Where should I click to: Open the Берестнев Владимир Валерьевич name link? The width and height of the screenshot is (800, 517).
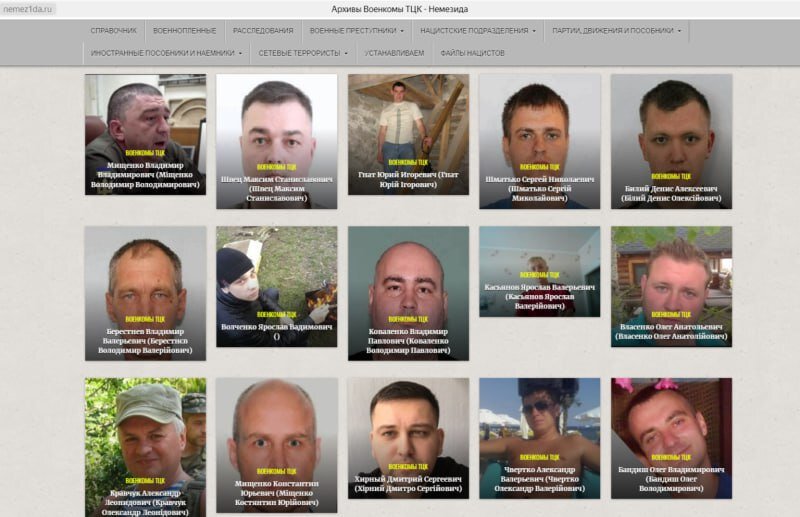(x=145, y=341)
